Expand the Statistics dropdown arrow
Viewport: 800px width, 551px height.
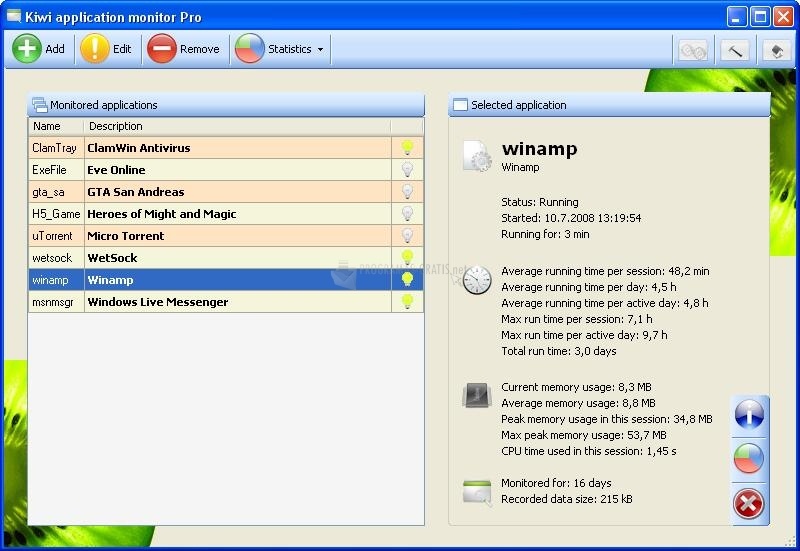click(x=320, y=49)
